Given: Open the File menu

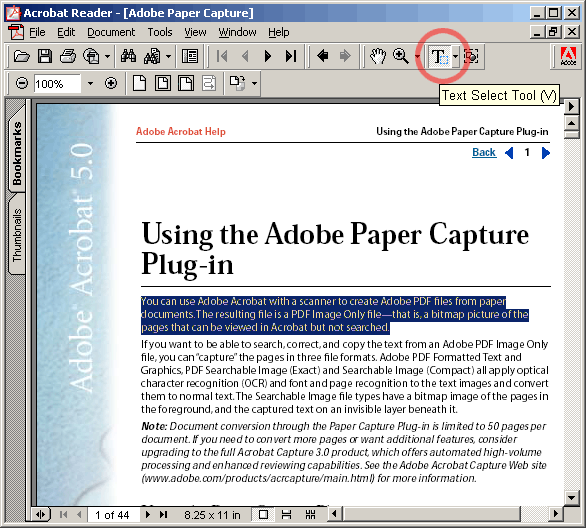Looking at the screenshot, I should coord(37,33).
